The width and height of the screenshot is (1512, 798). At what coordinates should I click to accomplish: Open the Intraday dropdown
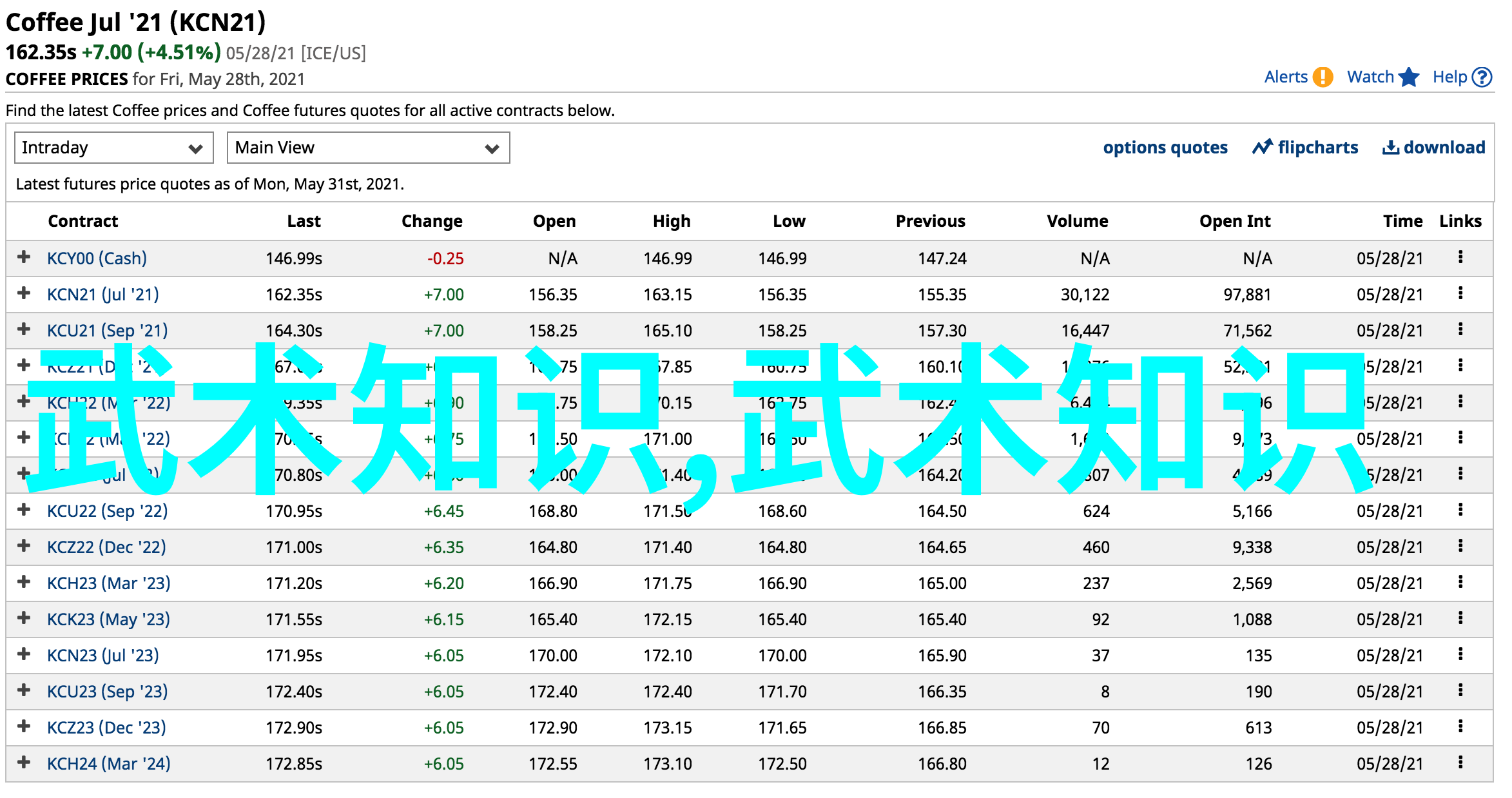114,148
